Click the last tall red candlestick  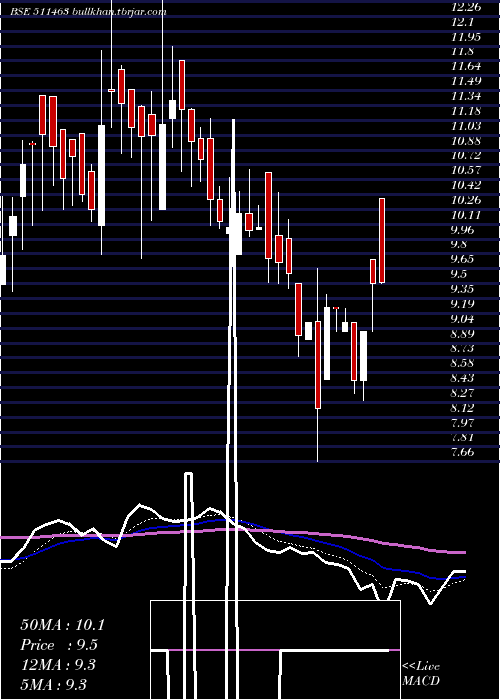click(382, 241)
